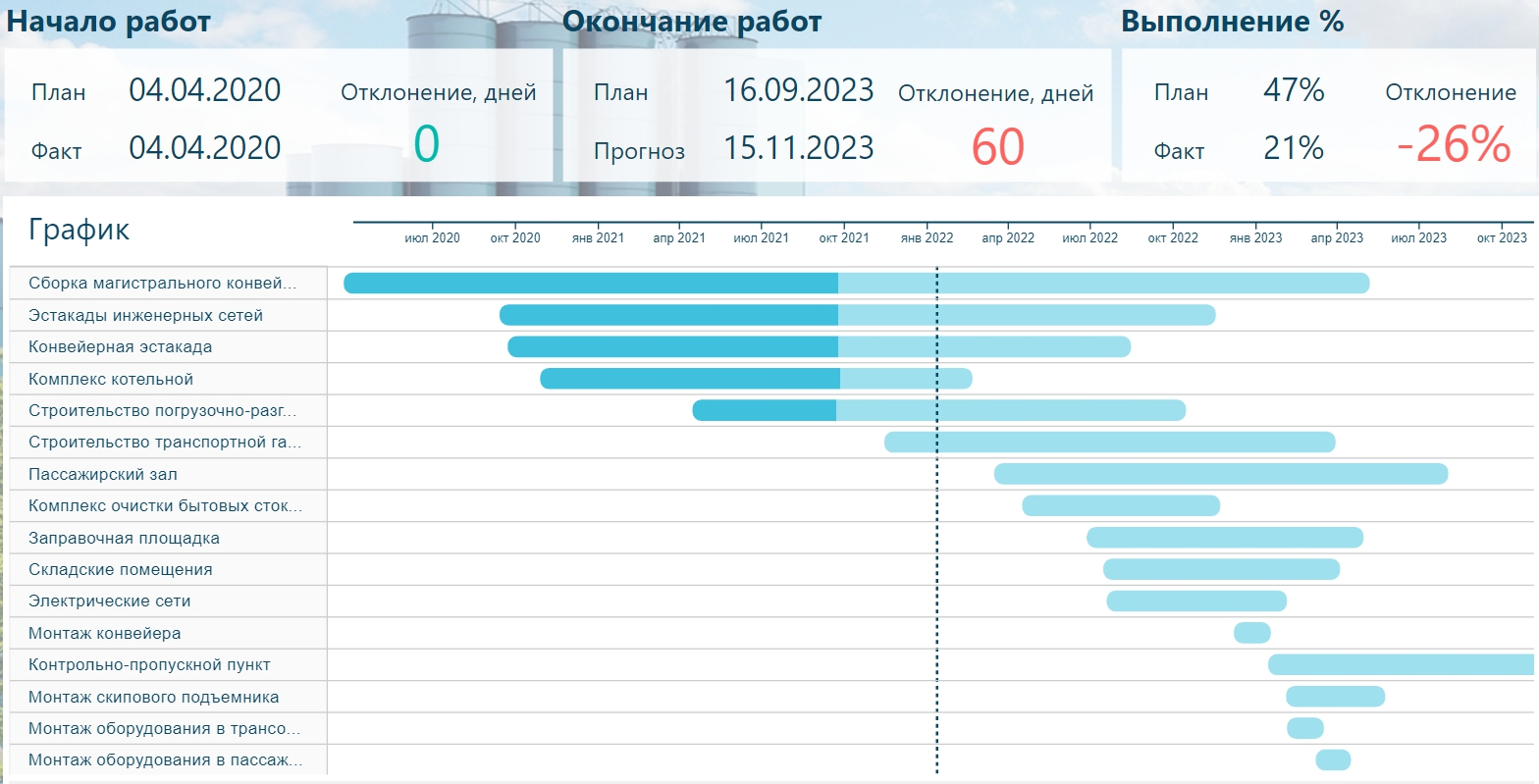Viewport: 1539px width, 784px height.
Task: Click the Gantt bar for Монтаж скипового подъемника
Action: [1336, 697]
